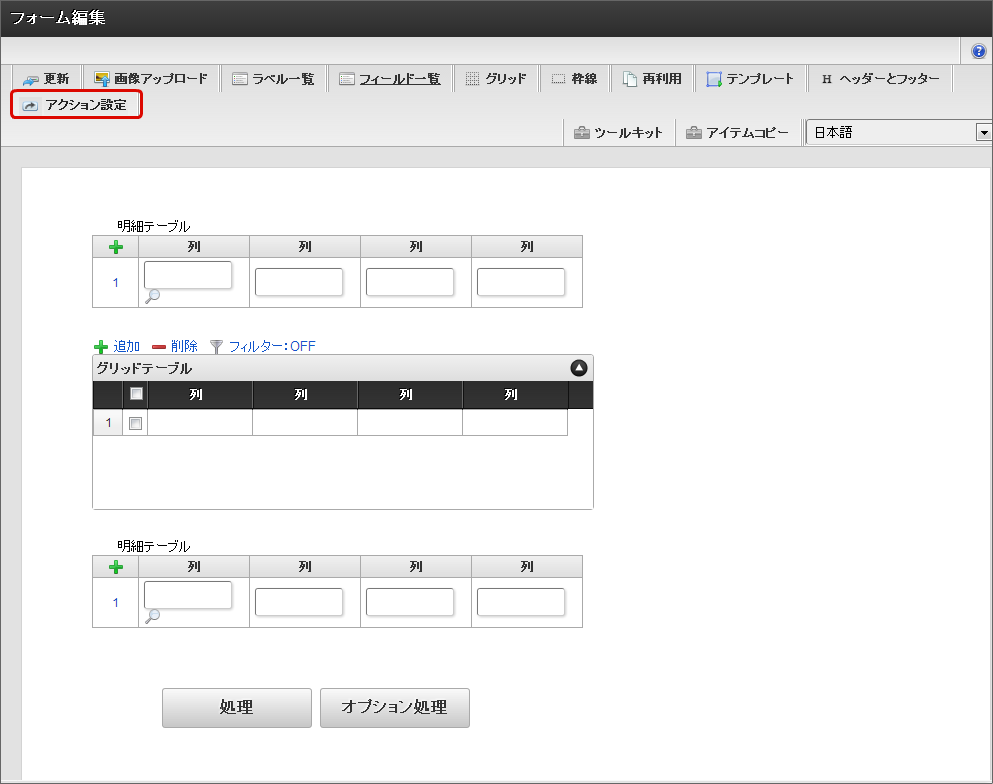Open 画像アップロード image upload

coord(151,79)
